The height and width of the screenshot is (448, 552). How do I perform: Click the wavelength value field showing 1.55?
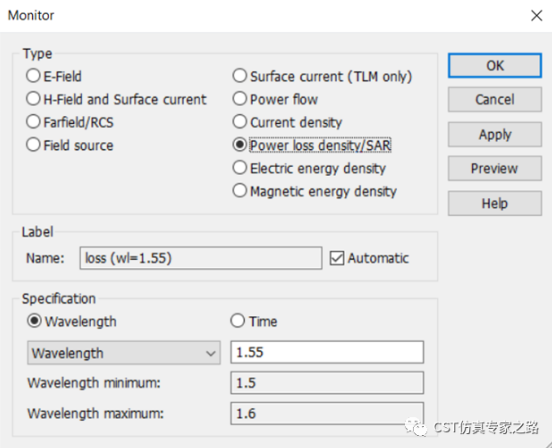click(327, 352)
